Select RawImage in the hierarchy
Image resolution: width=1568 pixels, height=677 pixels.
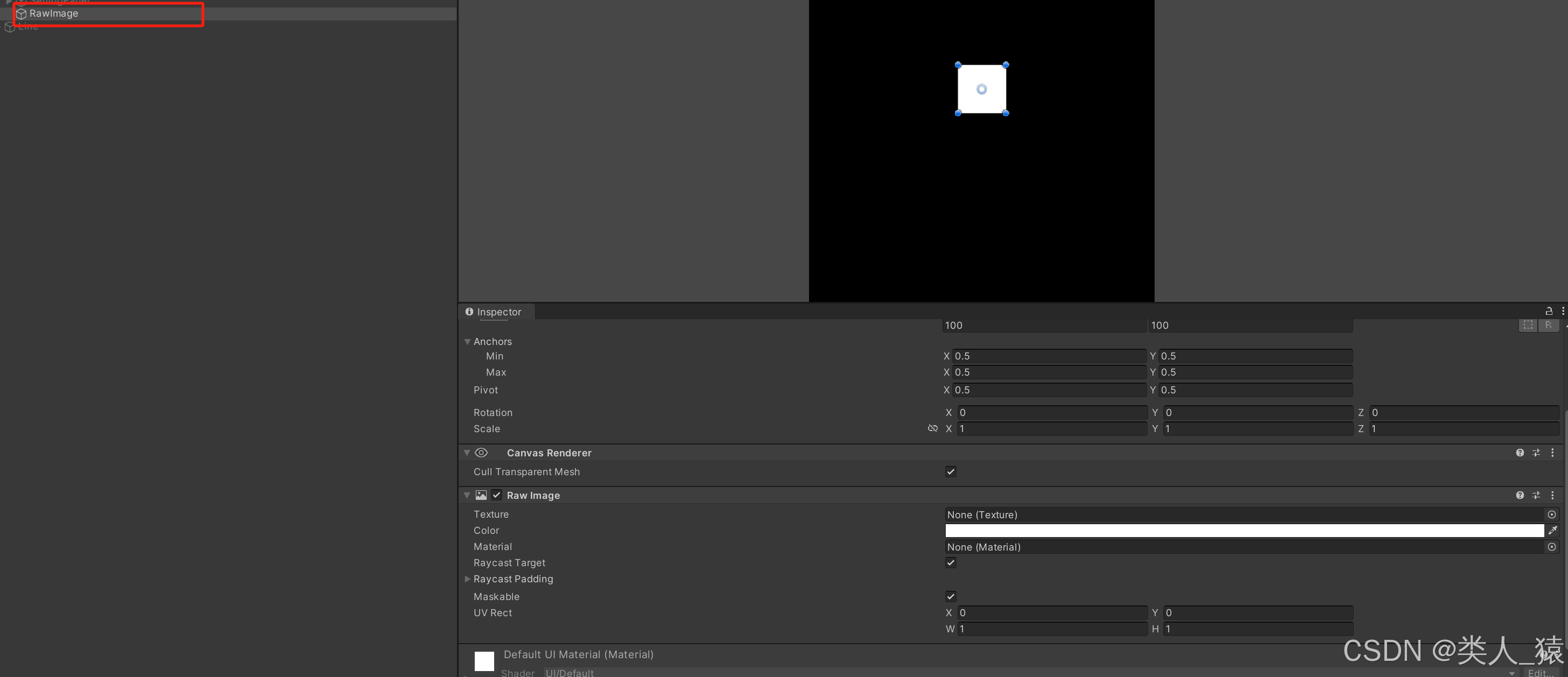click(x=54, y=13)
